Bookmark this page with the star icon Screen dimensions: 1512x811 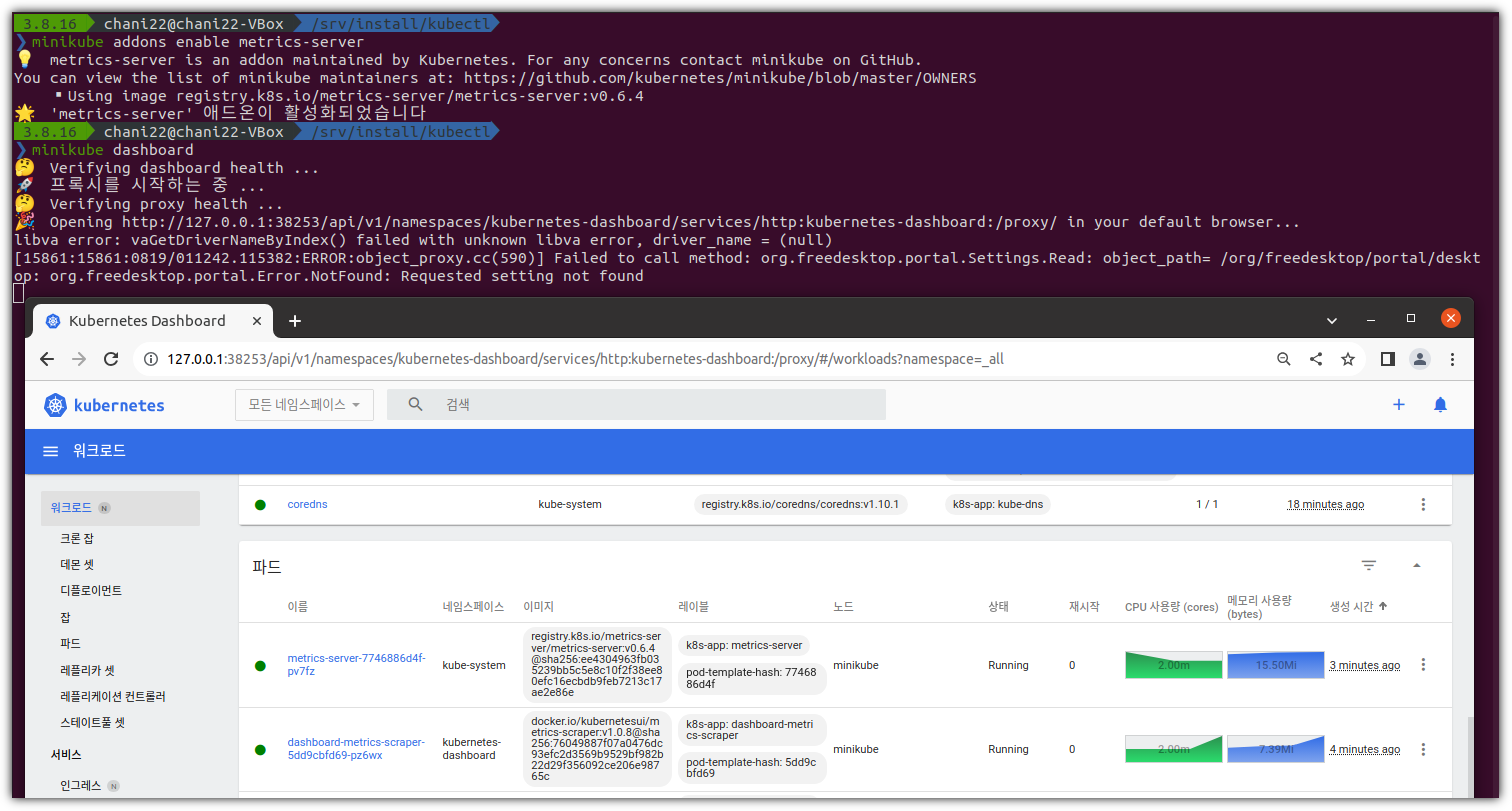pyautogui.click(x=1348, y=359)
